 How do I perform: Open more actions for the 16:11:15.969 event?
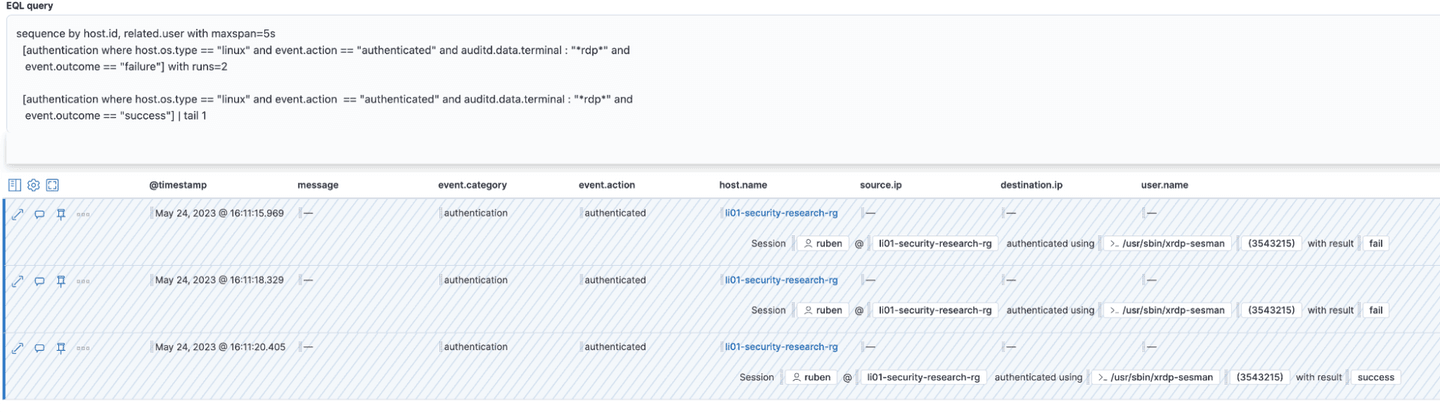(83, 214)
